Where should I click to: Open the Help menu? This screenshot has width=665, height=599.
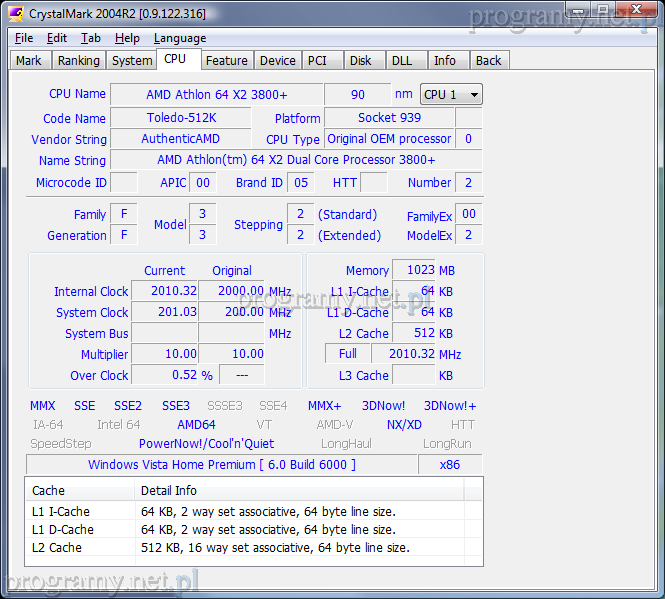pyautogui.click(x=127, y=38)
